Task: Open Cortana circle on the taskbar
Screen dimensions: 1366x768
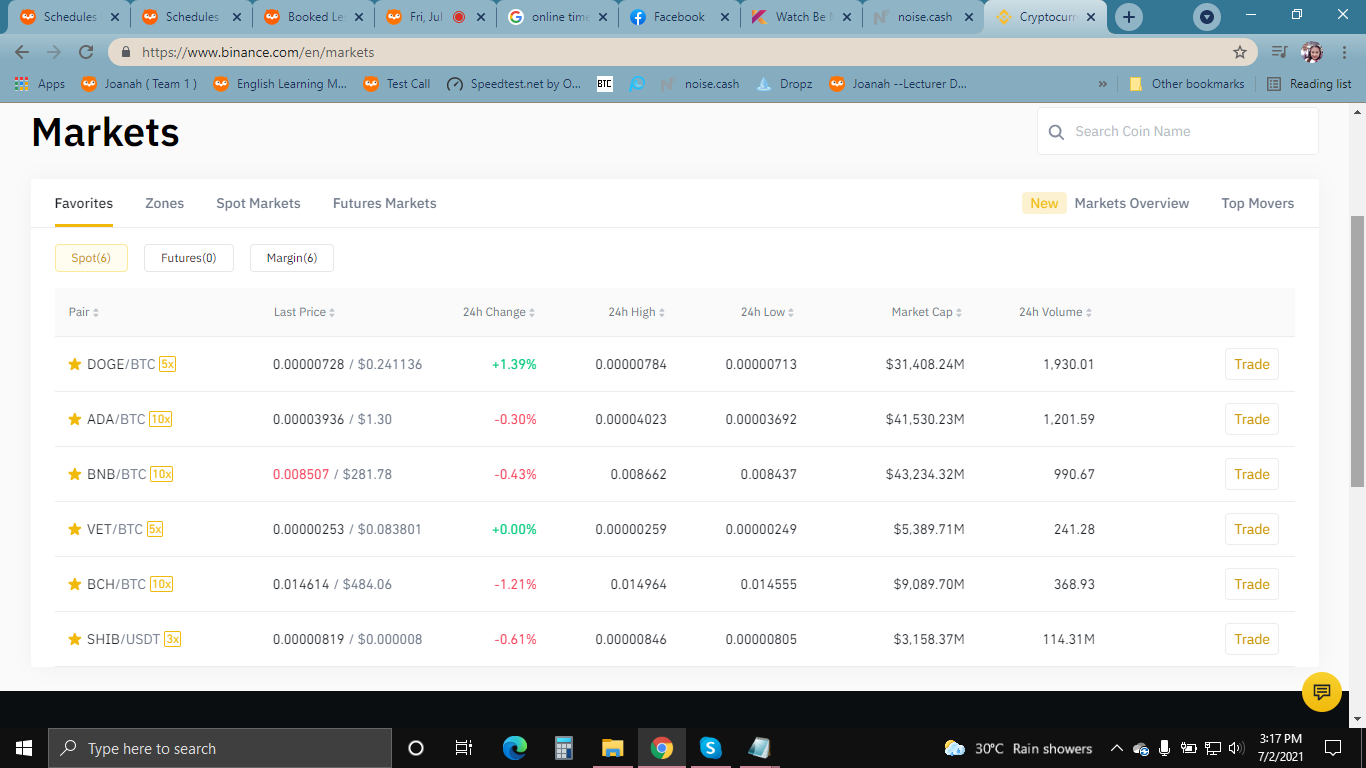Action: tap(416, 748)
